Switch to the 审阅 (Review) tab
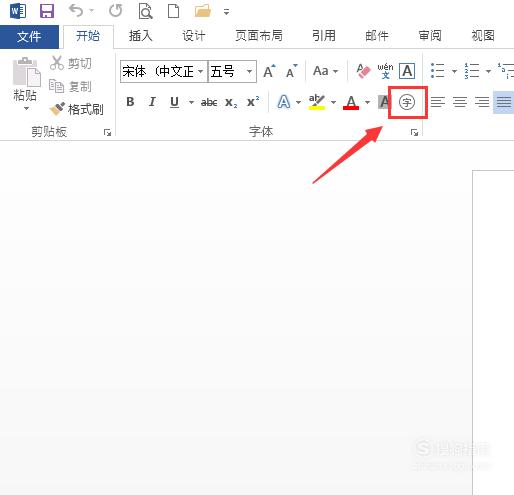The image size is (514, 495). pos(430,36)
